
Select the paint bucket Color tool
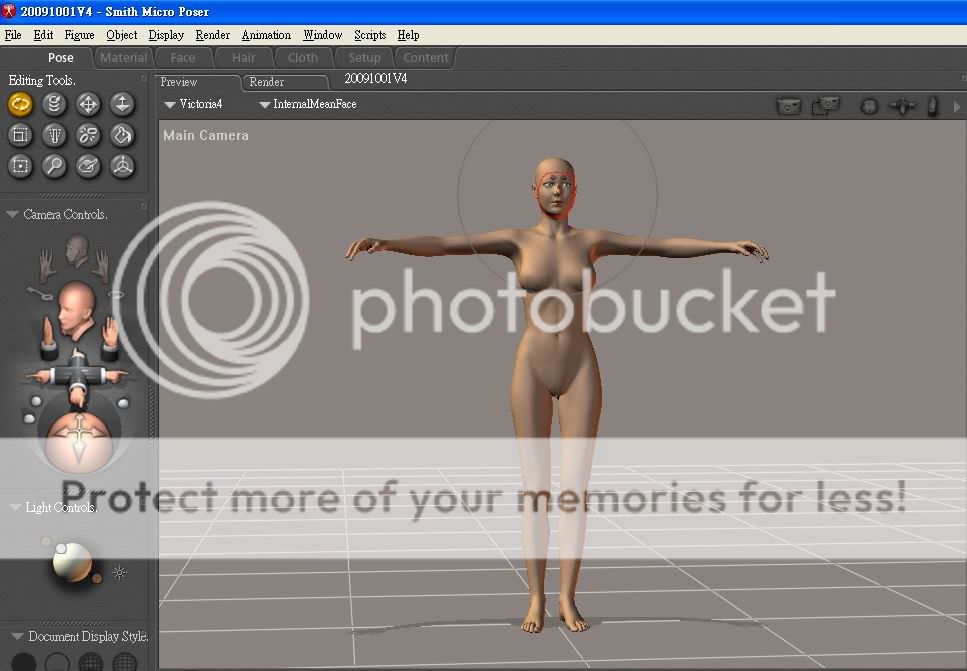tap(122, 135)
